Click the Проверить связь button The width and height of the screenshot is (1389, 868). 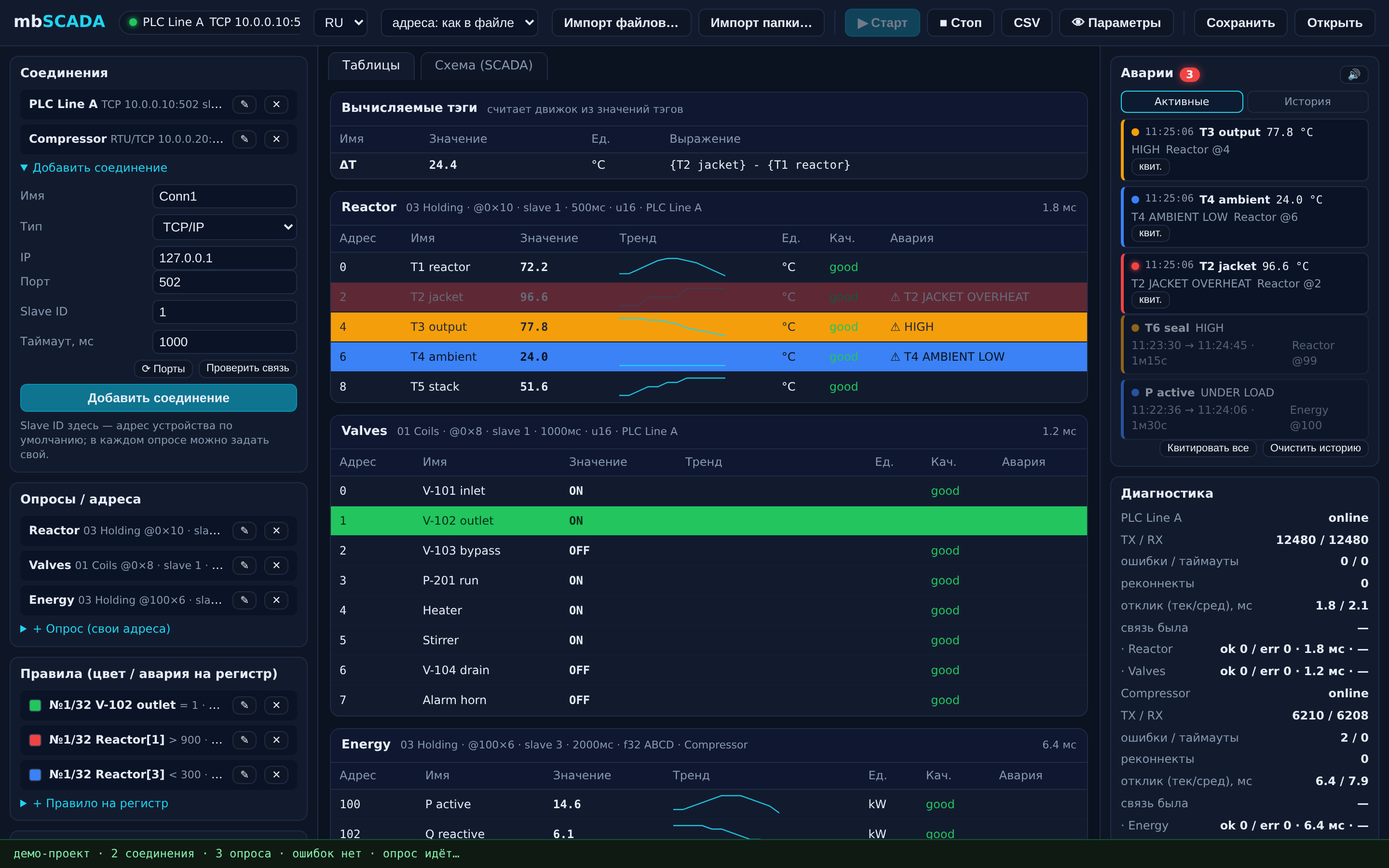[247, 368]
